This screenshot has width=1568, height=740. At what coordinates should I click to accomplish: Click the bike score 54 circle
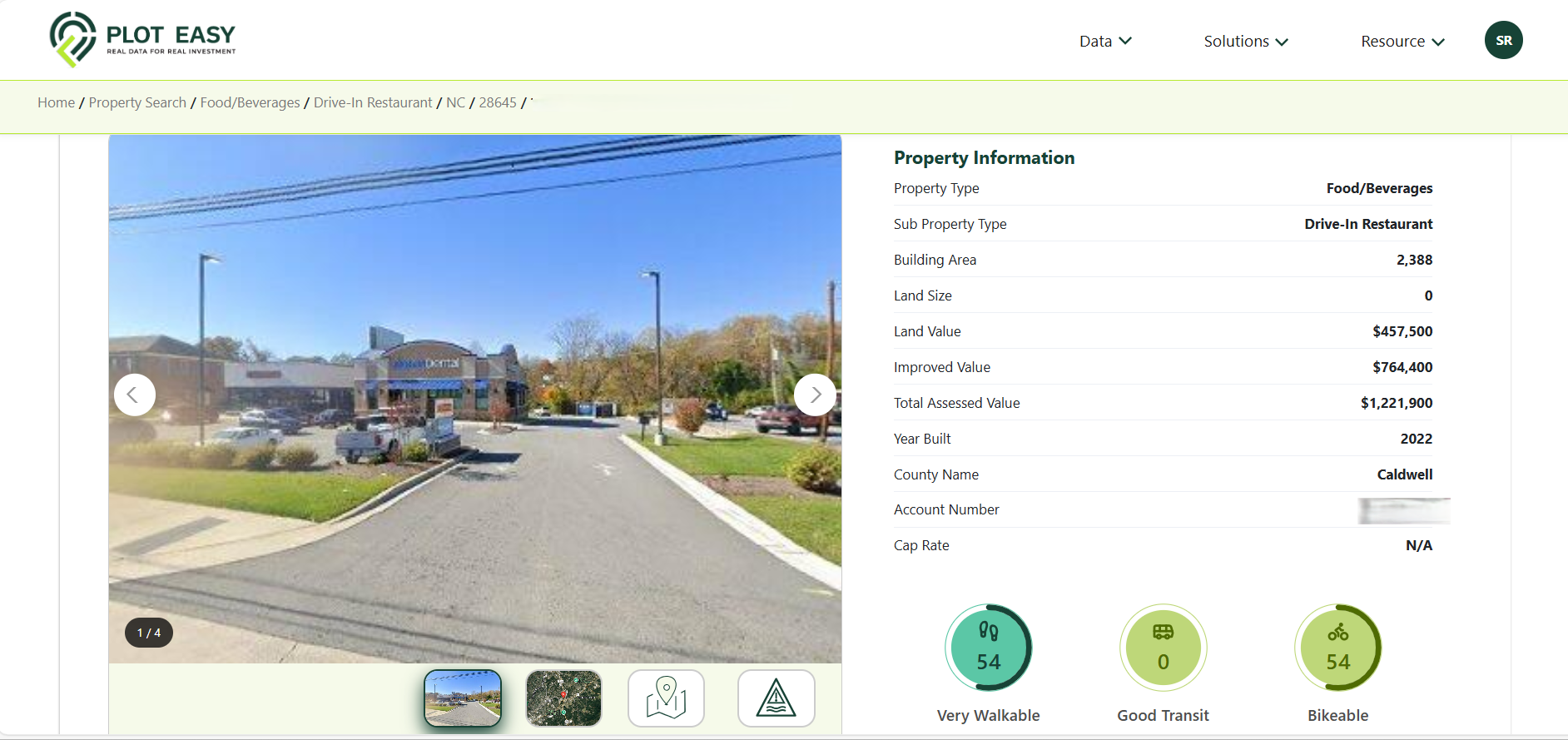pos(1337,648)
